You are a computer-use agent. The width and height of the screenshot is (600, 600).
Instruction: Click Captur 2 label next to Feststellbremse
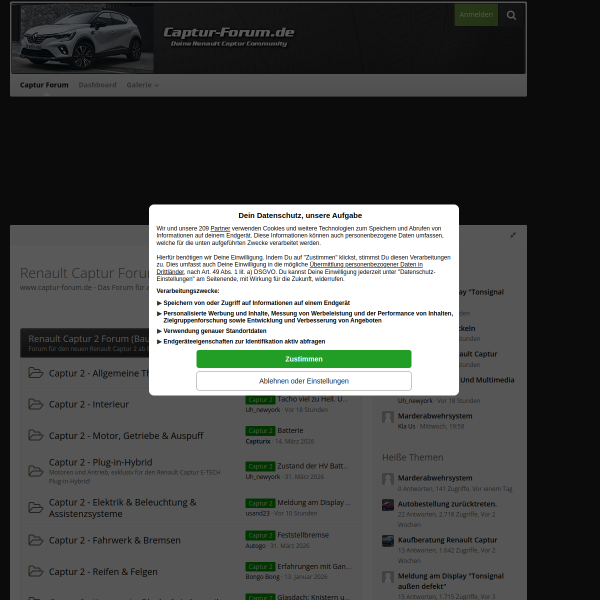pos(260,535)
